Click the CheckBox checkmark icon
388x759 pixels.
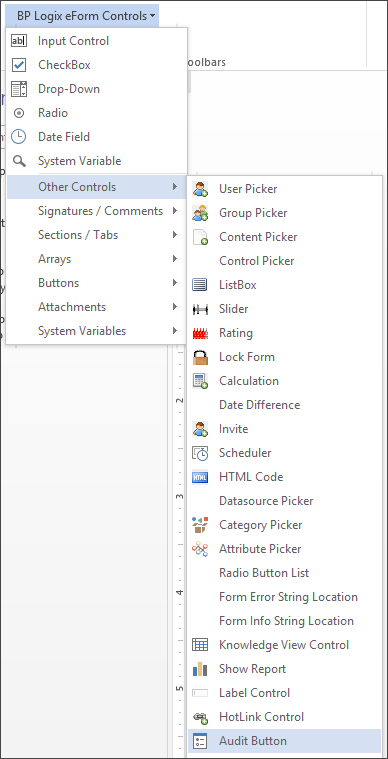pyautogui.click(x=19, y=65)
